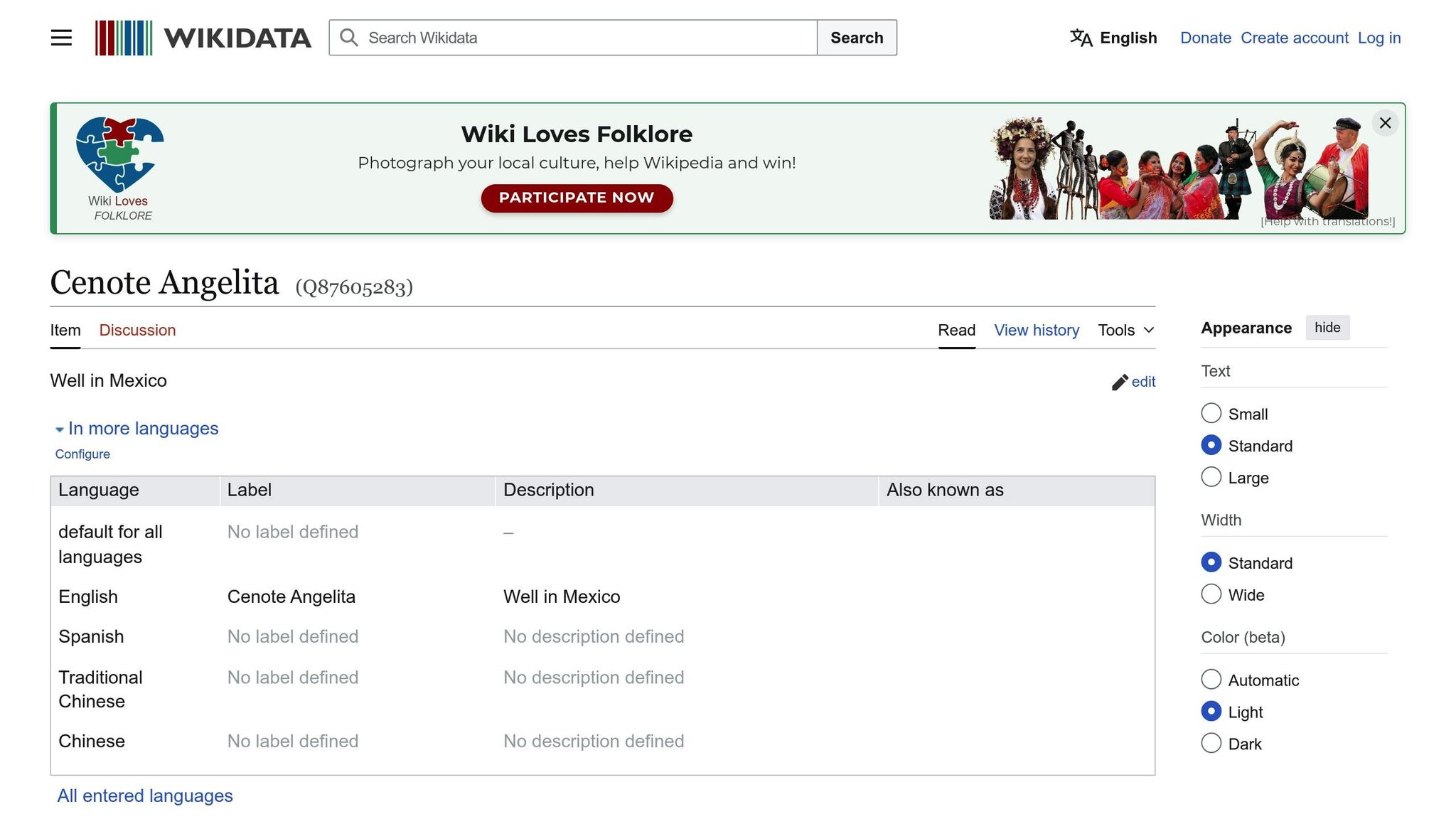Switch to the Item tab
The image size is (1456, 819).
tap(65, 330)
